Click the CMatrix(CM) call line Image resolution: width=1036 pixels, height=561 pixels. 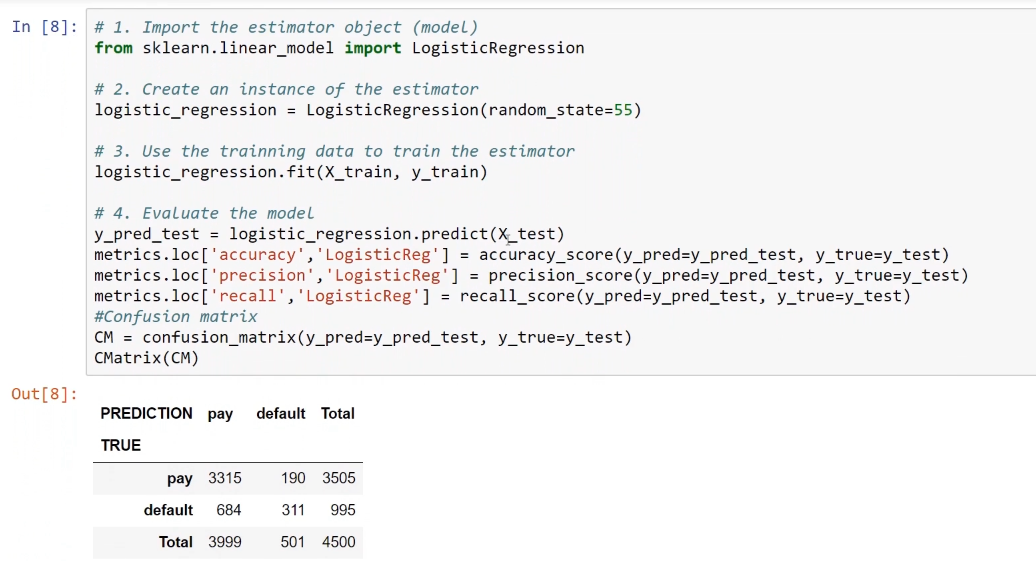146,358
